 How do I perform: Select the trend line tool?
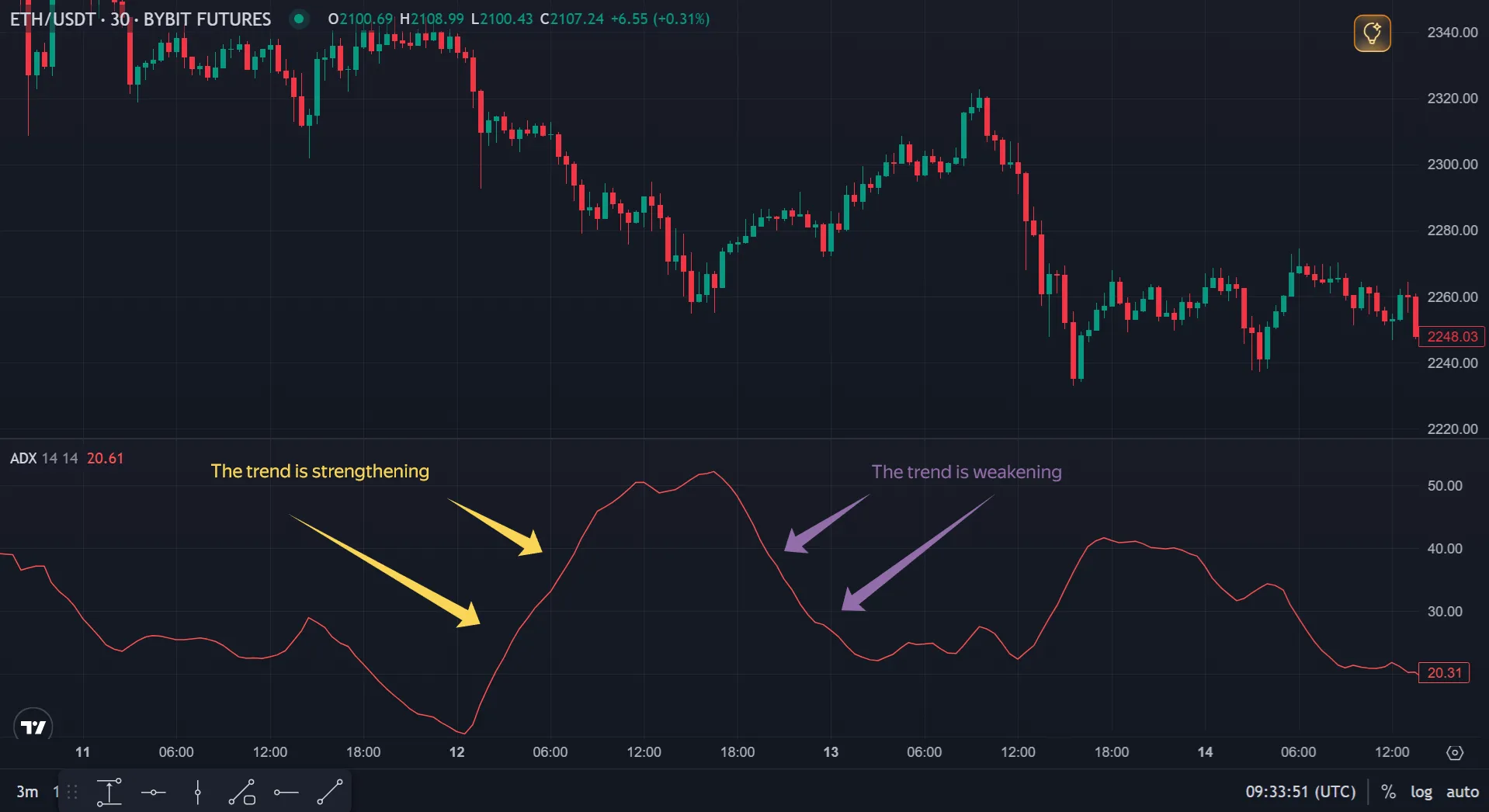[330, 793]
